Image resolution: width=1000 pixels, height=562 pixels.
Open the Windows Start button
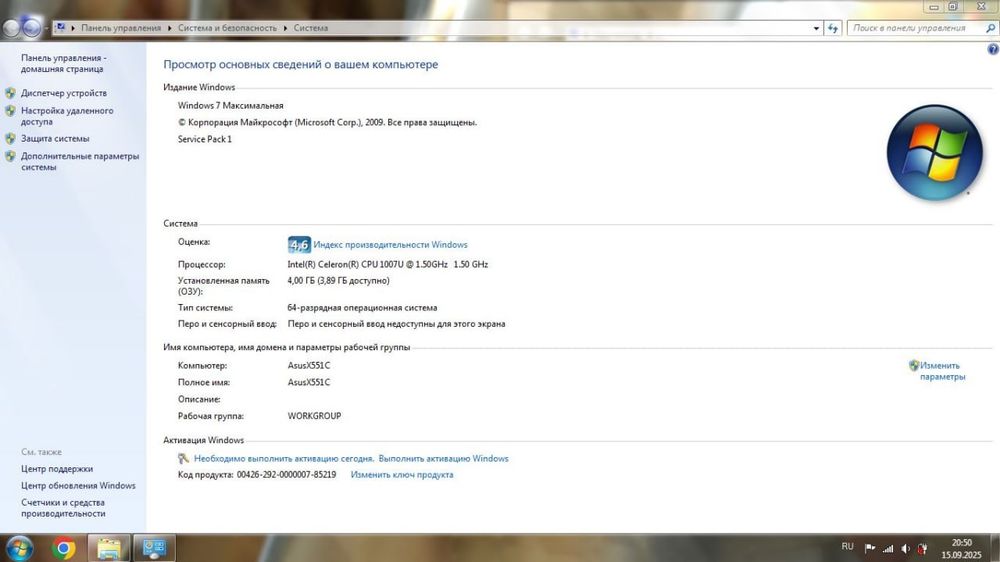18,548
